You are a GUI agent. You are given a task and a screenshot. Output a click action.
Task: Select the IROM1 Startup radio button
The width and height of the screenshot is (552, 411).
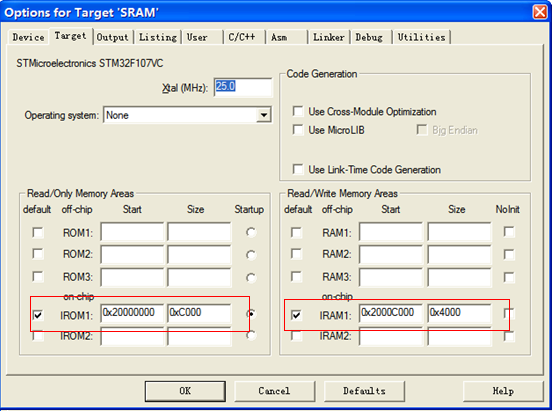[251, 313]
